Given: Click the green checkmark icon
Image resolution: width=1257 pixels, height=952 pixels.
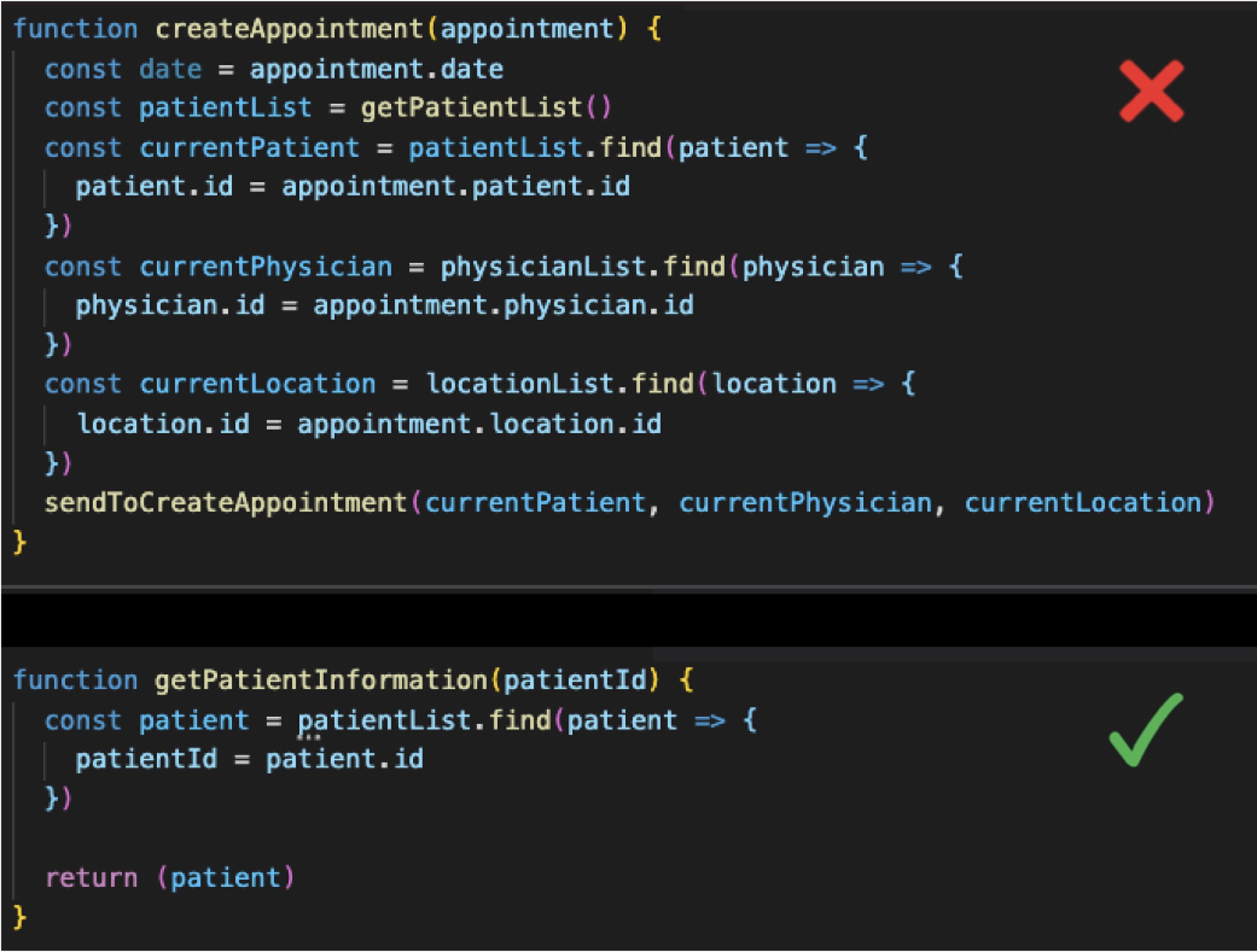Looking at the screenshot, I should [1146, 730].
